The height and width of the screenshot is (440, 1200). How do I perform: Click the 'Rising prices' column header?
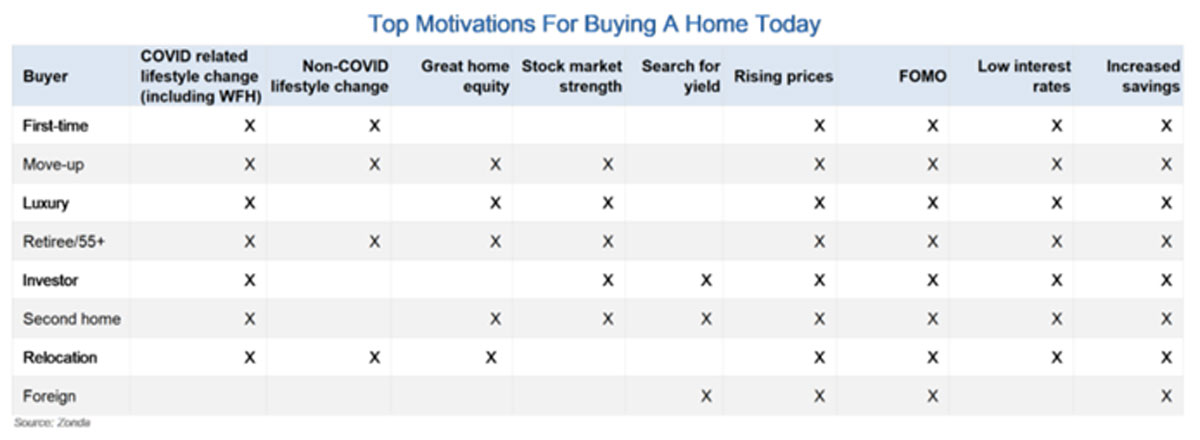point(783,76)
